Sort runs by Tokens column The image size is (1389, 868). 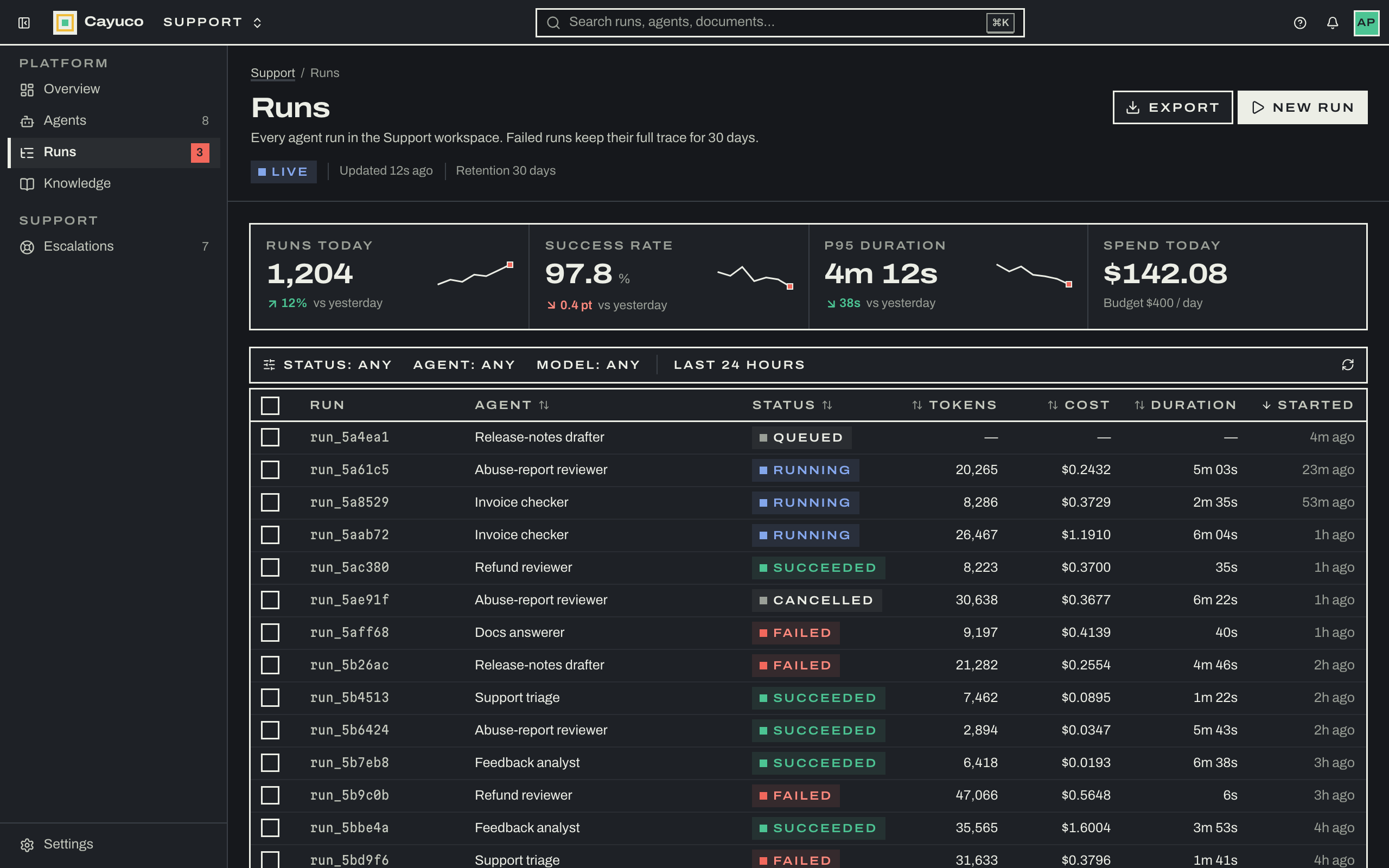pyautogui.click(x=954, y=405)
